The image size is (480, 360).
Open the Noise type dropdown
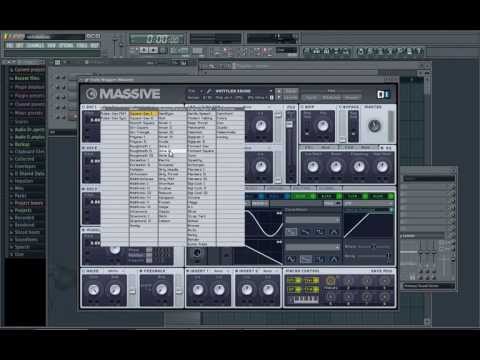click(x=115, y=271)
